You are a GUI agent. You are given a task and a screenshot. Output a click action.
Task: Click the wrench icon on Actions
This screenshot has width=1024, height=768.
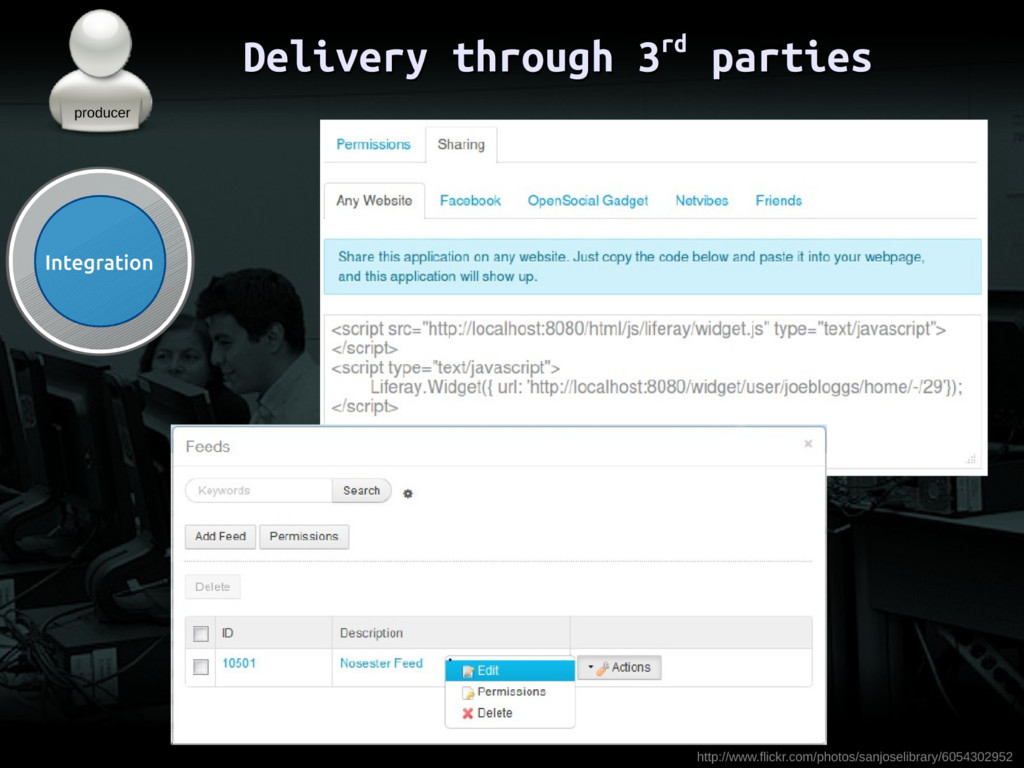(x=602, y=667)
